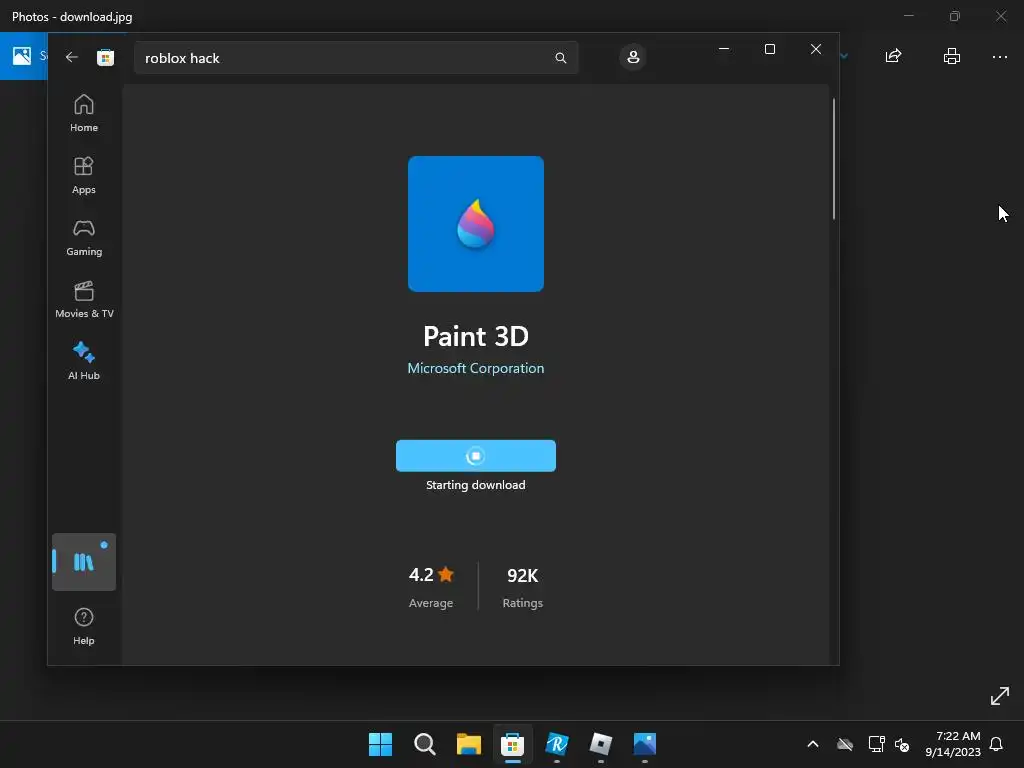Open File Explorer from the taskbar
Viewport: 1024px width, 768px height.
tap(468, 744)
